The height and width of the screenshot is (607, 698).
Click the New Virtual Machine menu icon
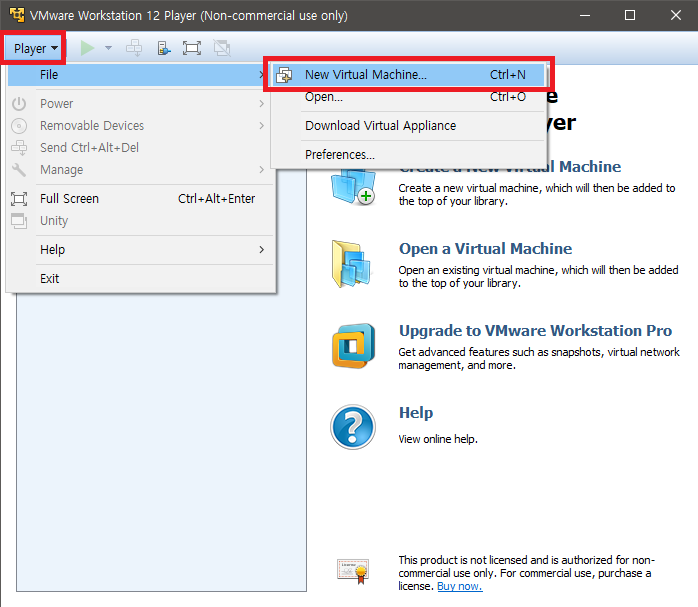tap(284, 75)
